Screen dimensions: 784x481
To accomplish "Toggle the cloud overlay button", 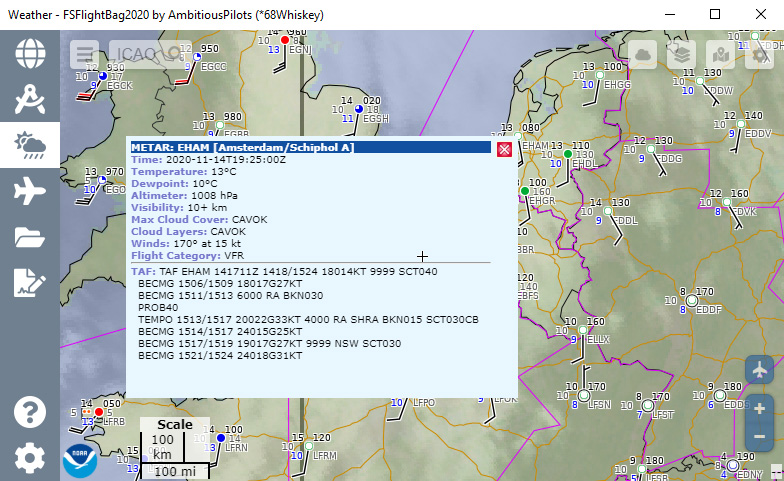I will pos(642,54).
